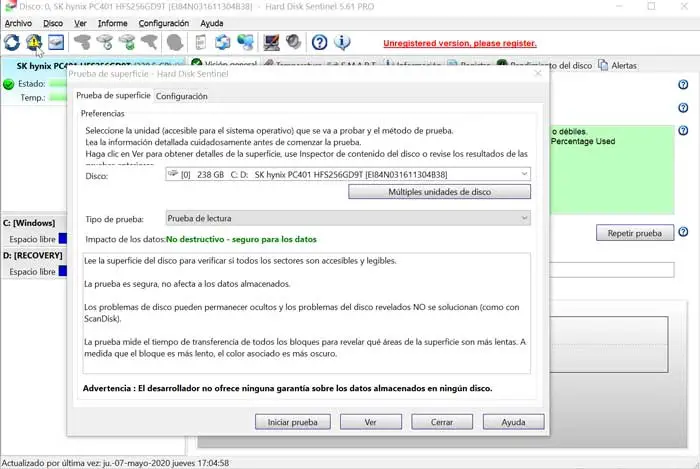700x469 pixels.
Task: Select the Prueba de superficie dialog tab
Action: coord(113,95)
